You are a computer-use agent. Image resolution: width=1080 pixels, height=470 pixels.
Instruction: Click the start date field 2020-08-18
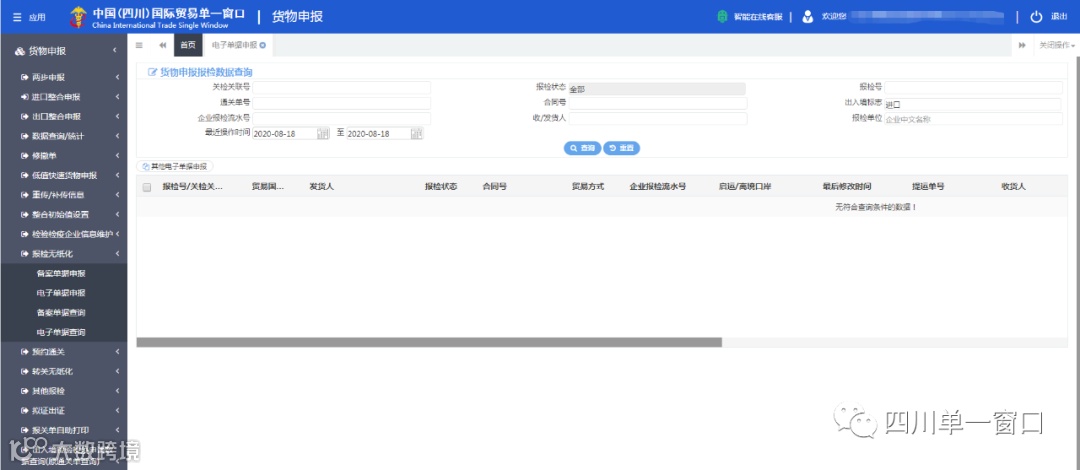coord(284,134)
